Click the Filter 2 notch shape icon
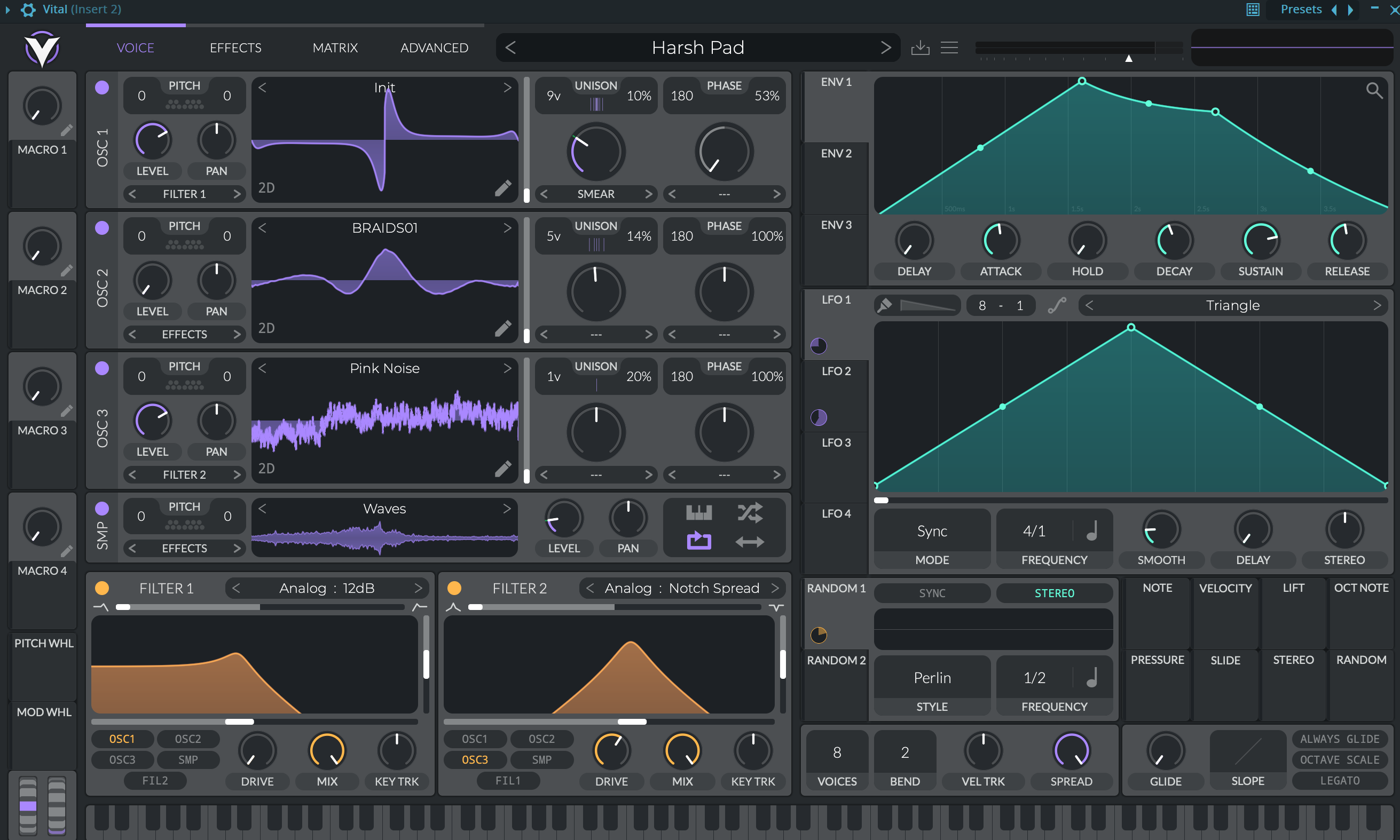Image resolution: width=1400 pixels, height=840 pixels. coord(776,607)
